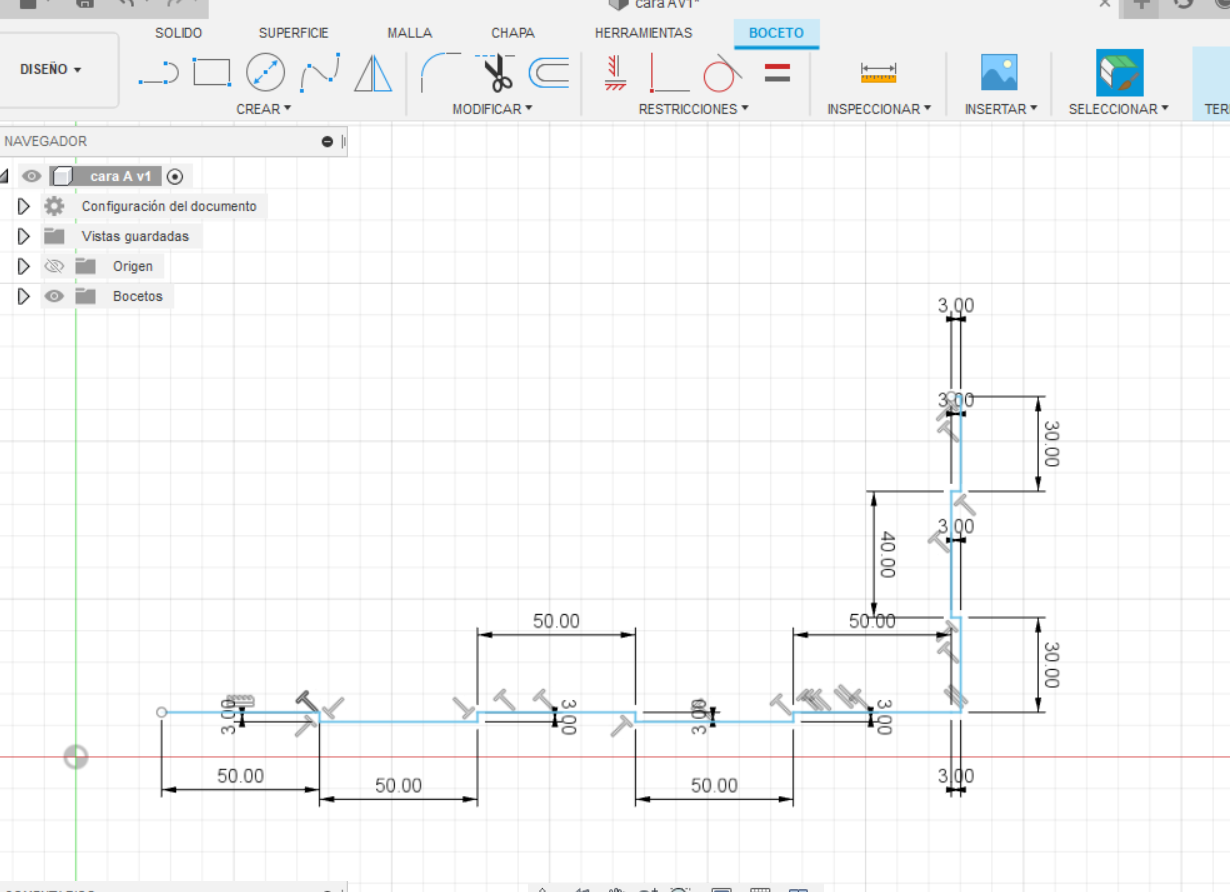Click the Bocetos folder icon
1230x892 pixels.
86,296
